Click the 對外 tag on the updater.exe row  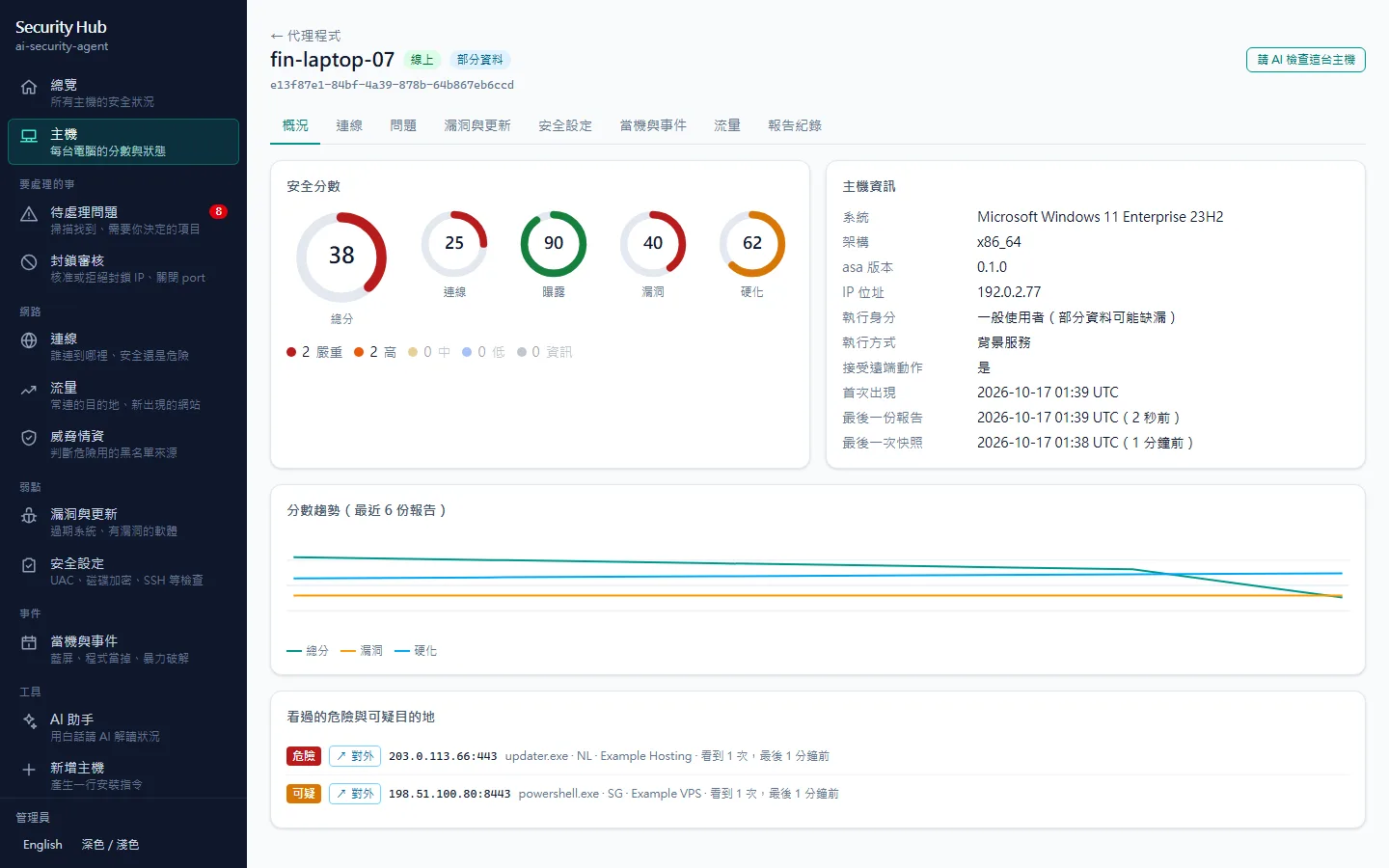(355, 756)
